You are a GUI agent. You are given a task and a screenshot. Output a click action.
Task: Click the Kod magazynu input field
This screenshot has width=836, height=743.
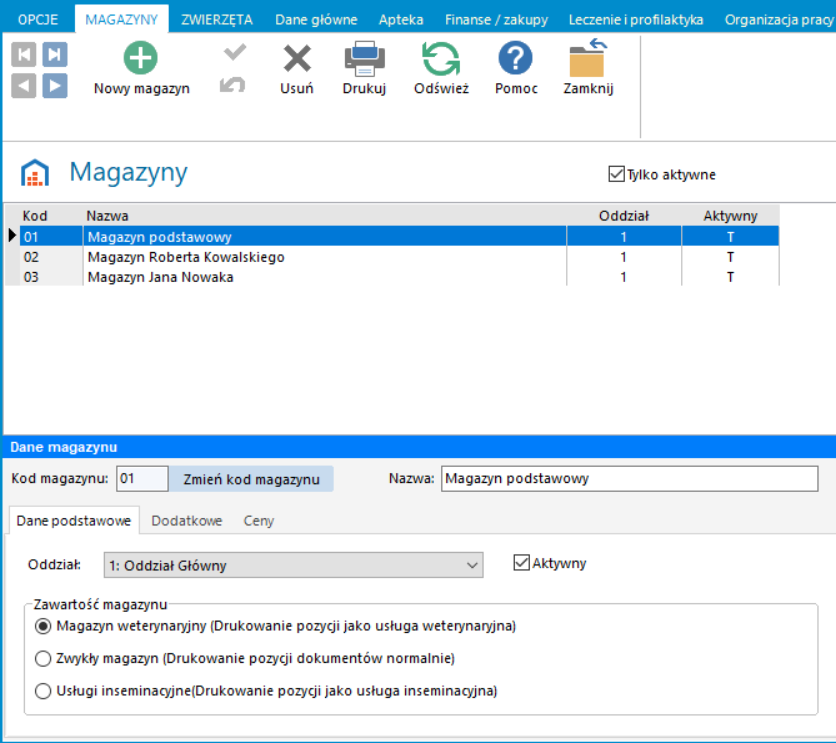pyautogui.click(x=142, y=479)
